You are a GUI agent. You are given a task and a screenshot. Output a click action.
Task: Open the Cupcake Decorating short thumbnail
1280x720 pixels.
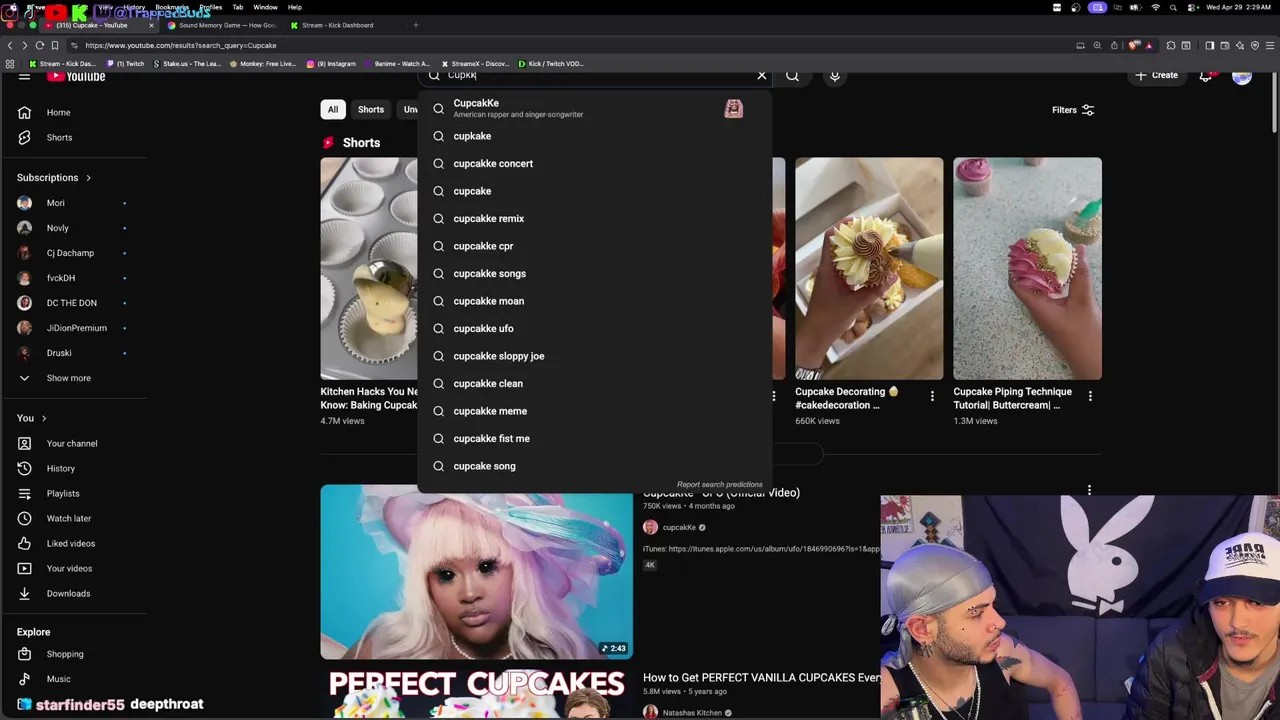(x=869, y=268)
